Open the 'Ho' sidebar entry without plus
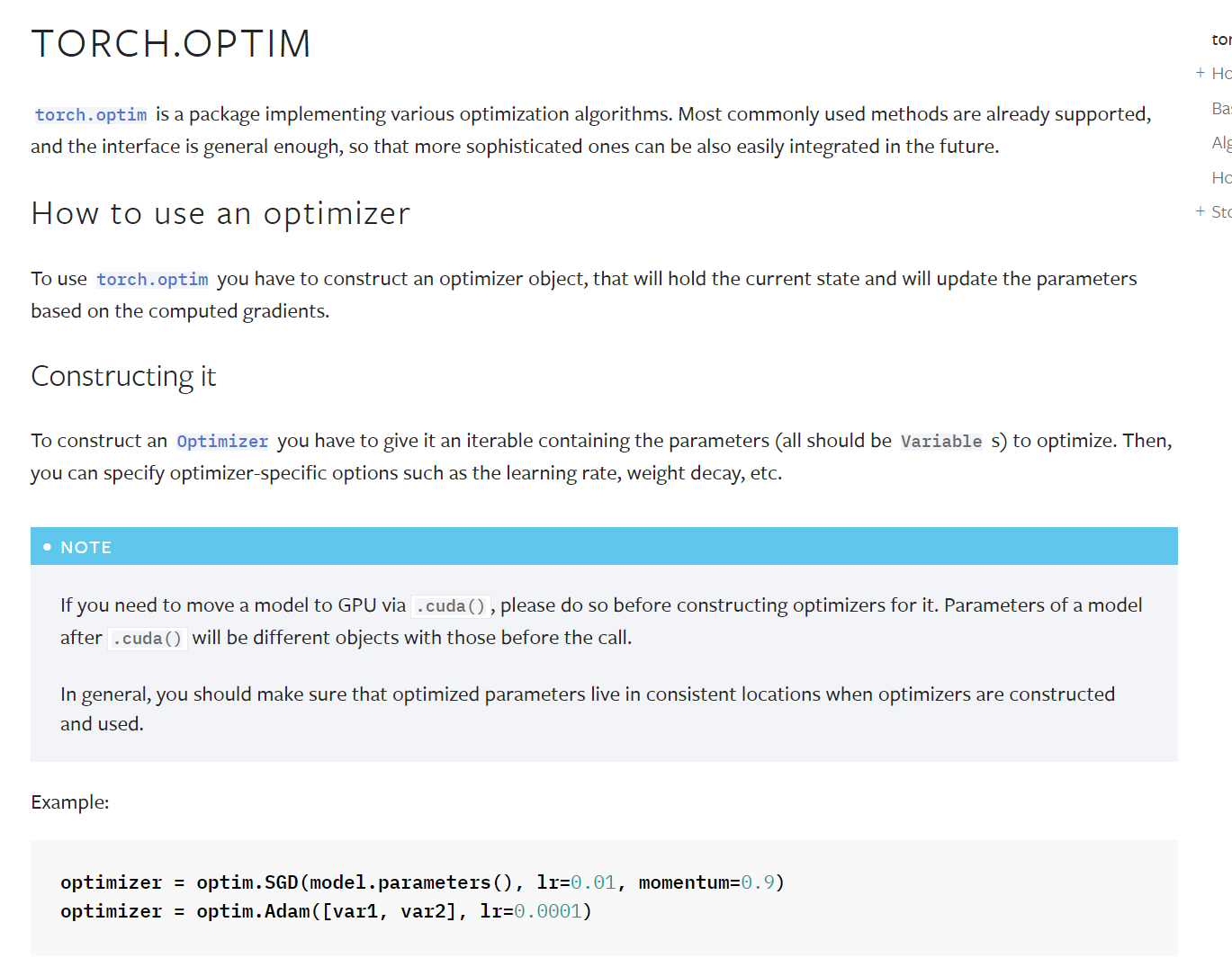This screenshot has width=1232, height=976. coord(1221,177)
